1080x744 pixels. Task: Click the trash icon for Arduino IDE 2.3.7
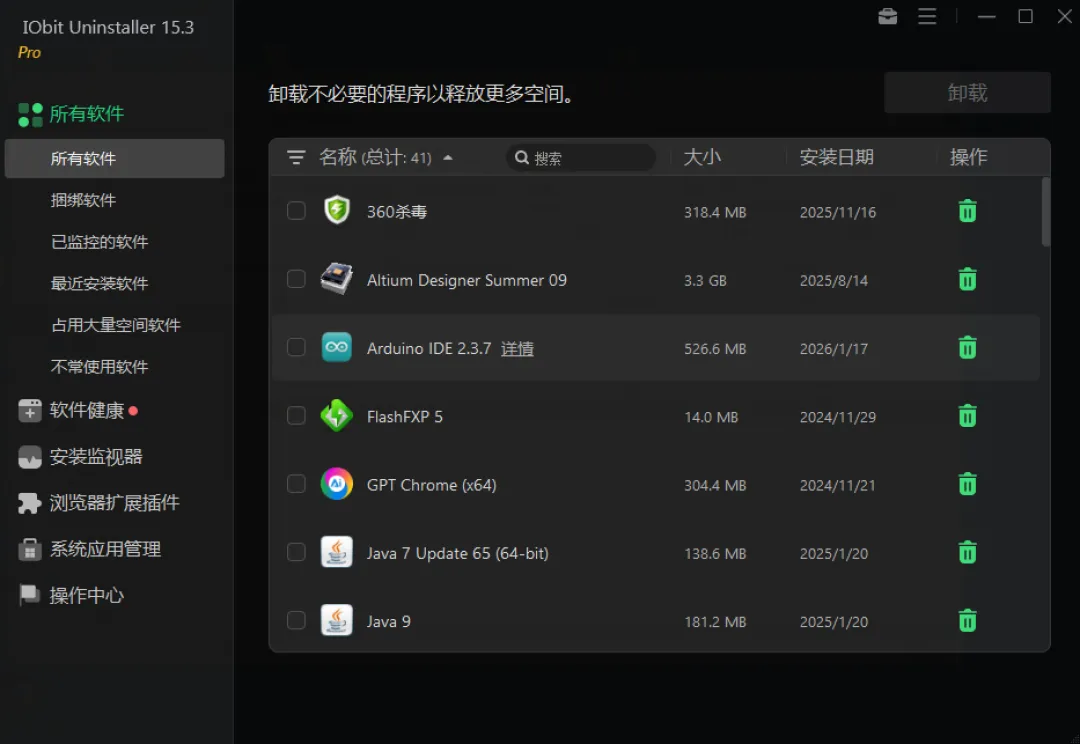[967, 347]
